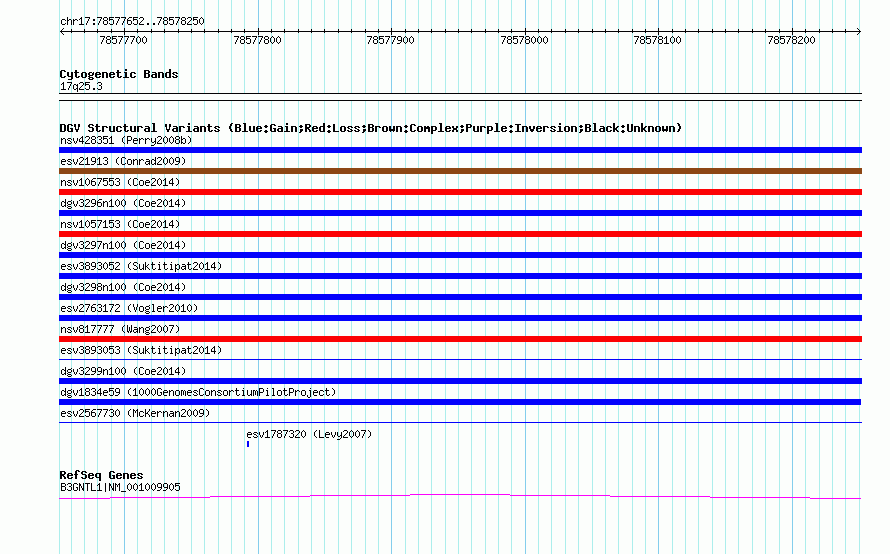Select dgv3299n100 (Coe2014) variant label
Screen dimensions: 890x554
tap(123, 371)
